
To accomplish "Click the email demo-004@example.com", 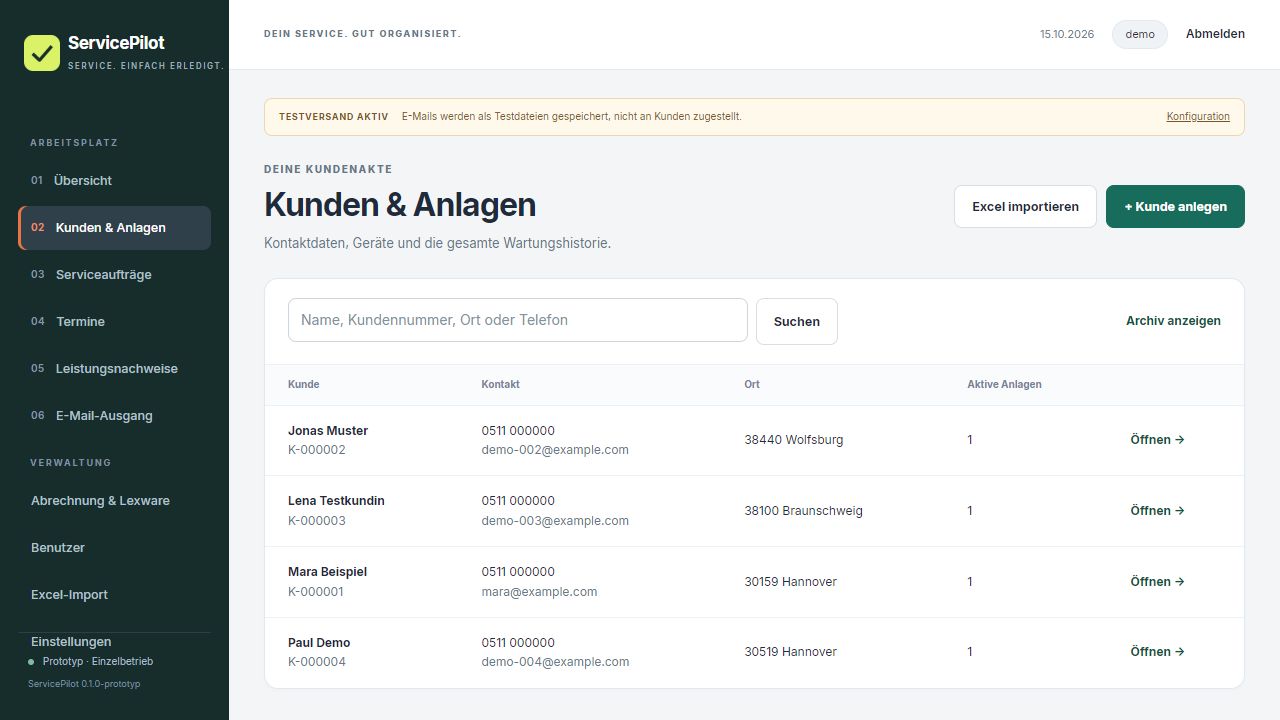I will [555, 662].
